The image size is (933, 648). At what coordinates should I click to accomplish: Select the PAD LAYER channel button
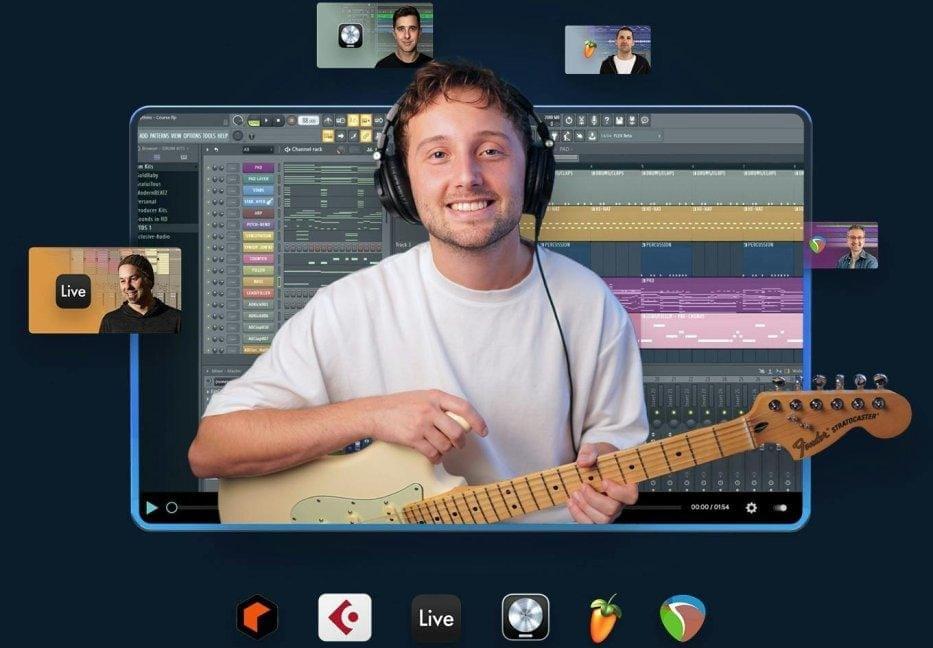coord(258,179)
